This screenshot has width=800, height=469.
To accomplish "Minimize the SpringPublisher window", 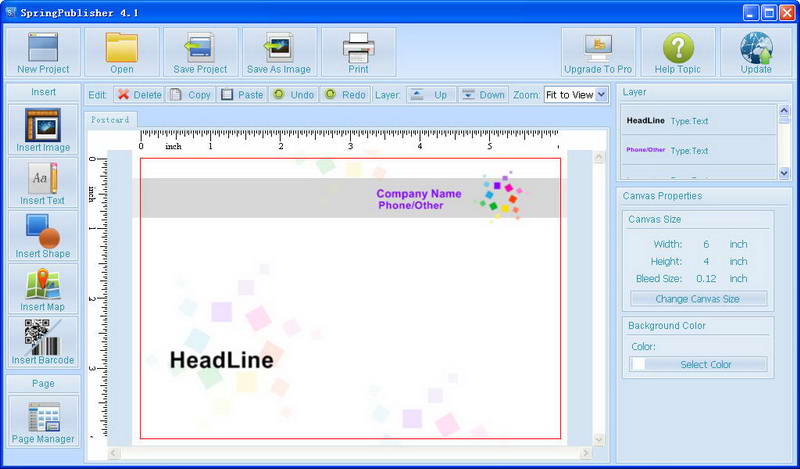I will pos(751,12).
